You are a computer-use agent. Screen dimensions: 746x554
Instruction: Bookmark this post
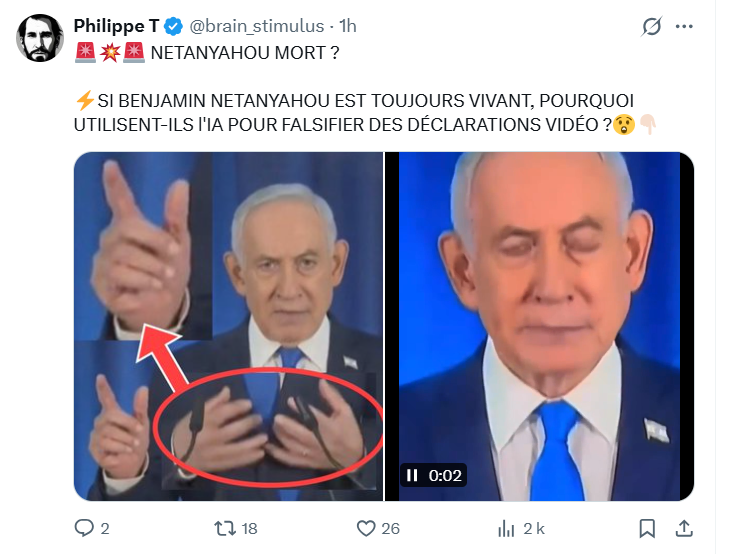point(647,528)
